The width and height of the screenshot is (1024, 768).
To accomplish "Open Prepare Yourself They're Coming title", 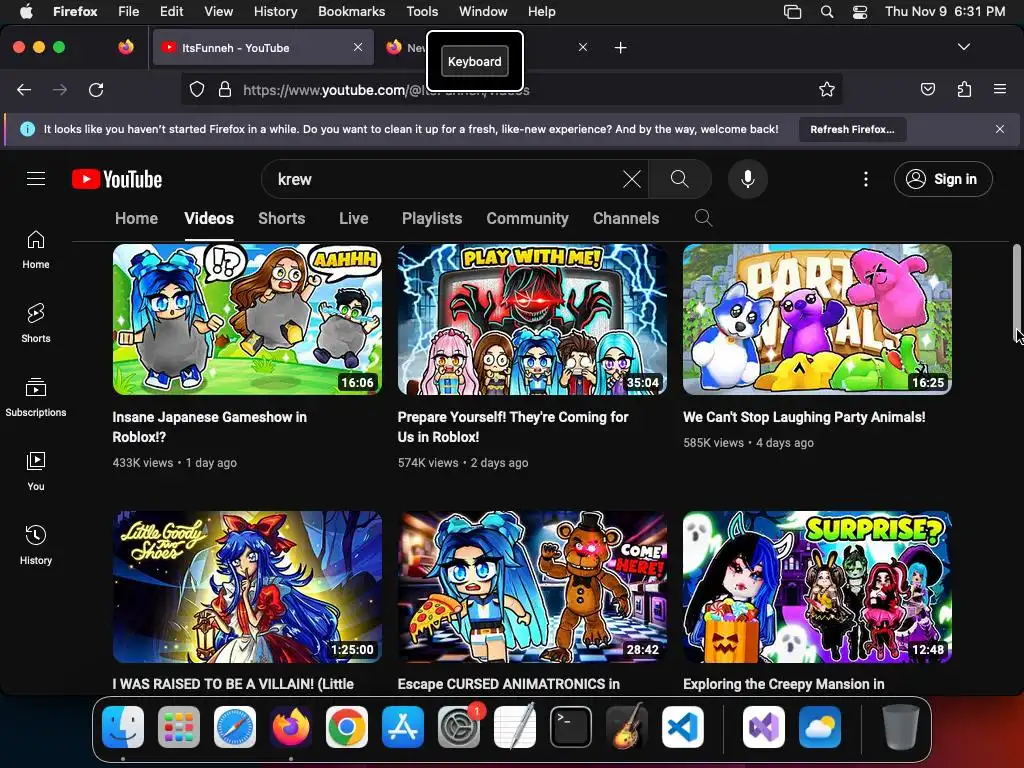I will click(x=513, y=427).
